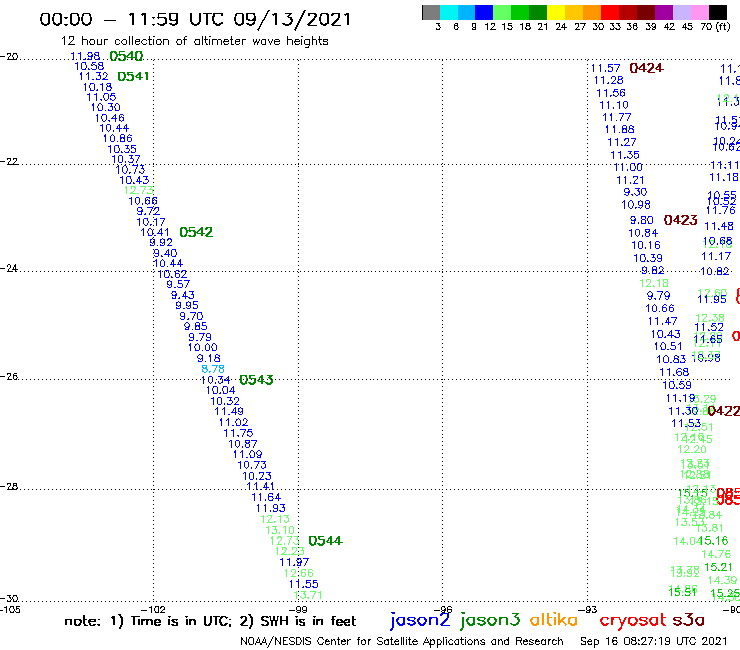The width and height of the screenshot is (740, 650).
Task: Click the wave height value 11.57
Action: point(606,68)
